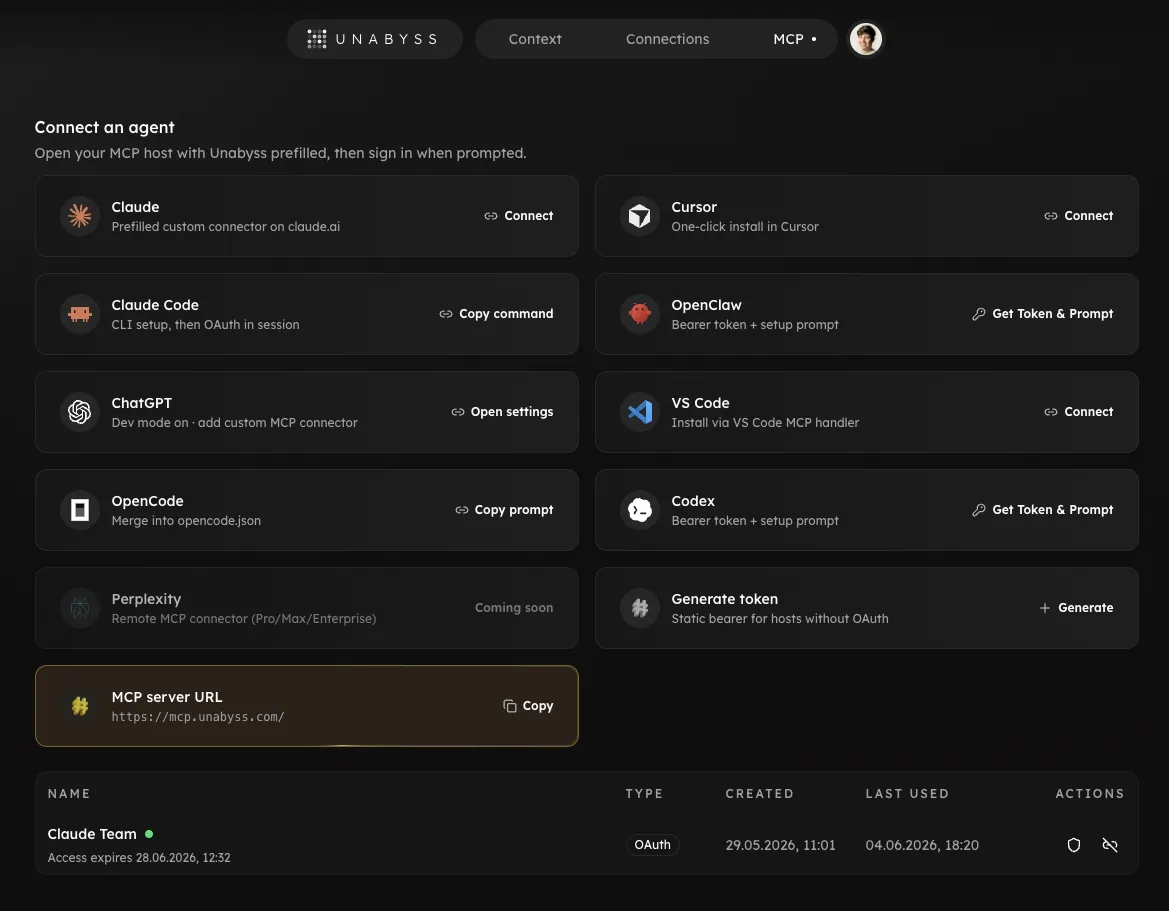Click the TYPE column header

pos(644,793)
